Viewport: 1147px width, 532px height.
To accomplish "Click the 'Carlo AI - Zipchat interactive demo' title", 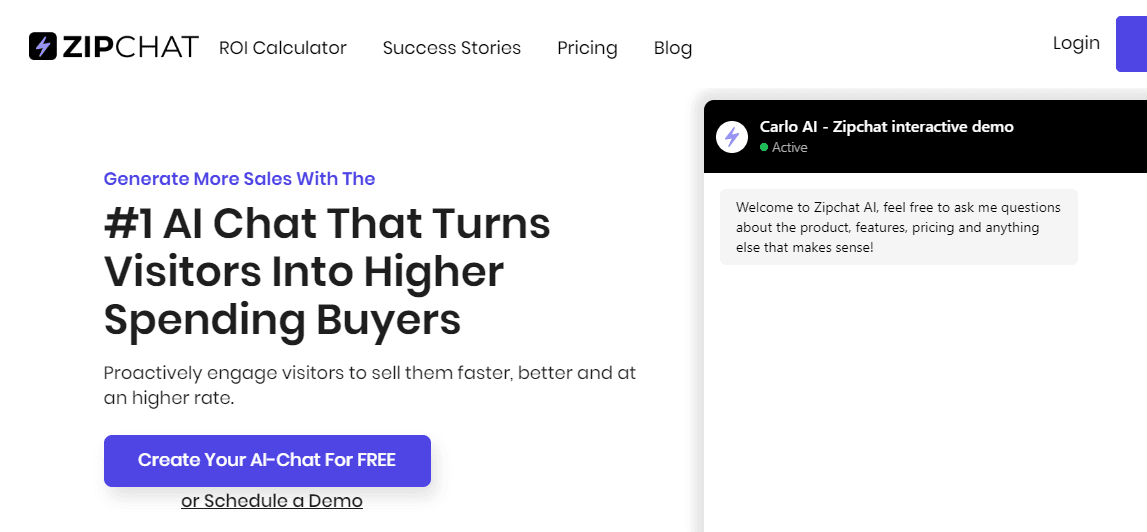I will click(886, 127).
